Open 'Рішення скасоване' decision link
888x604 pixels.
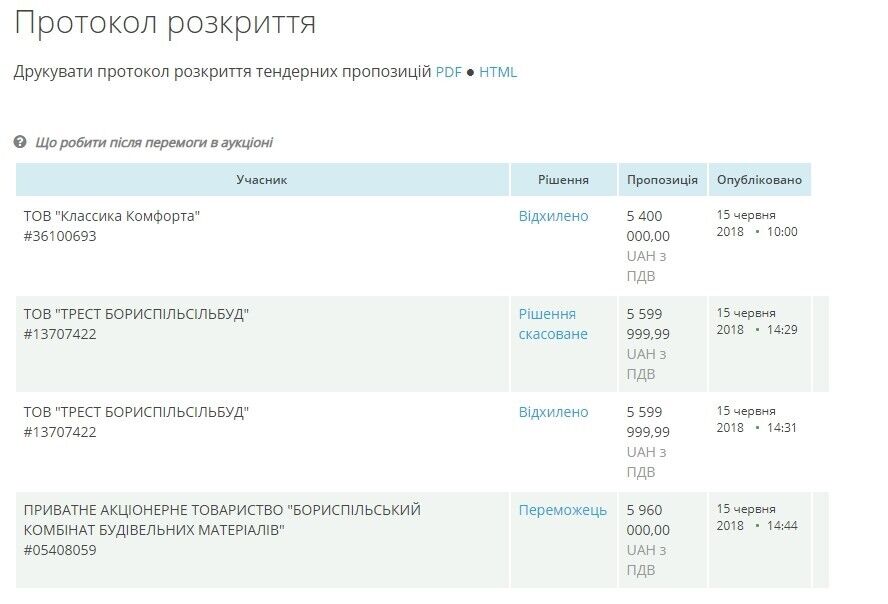coord(553,324)
